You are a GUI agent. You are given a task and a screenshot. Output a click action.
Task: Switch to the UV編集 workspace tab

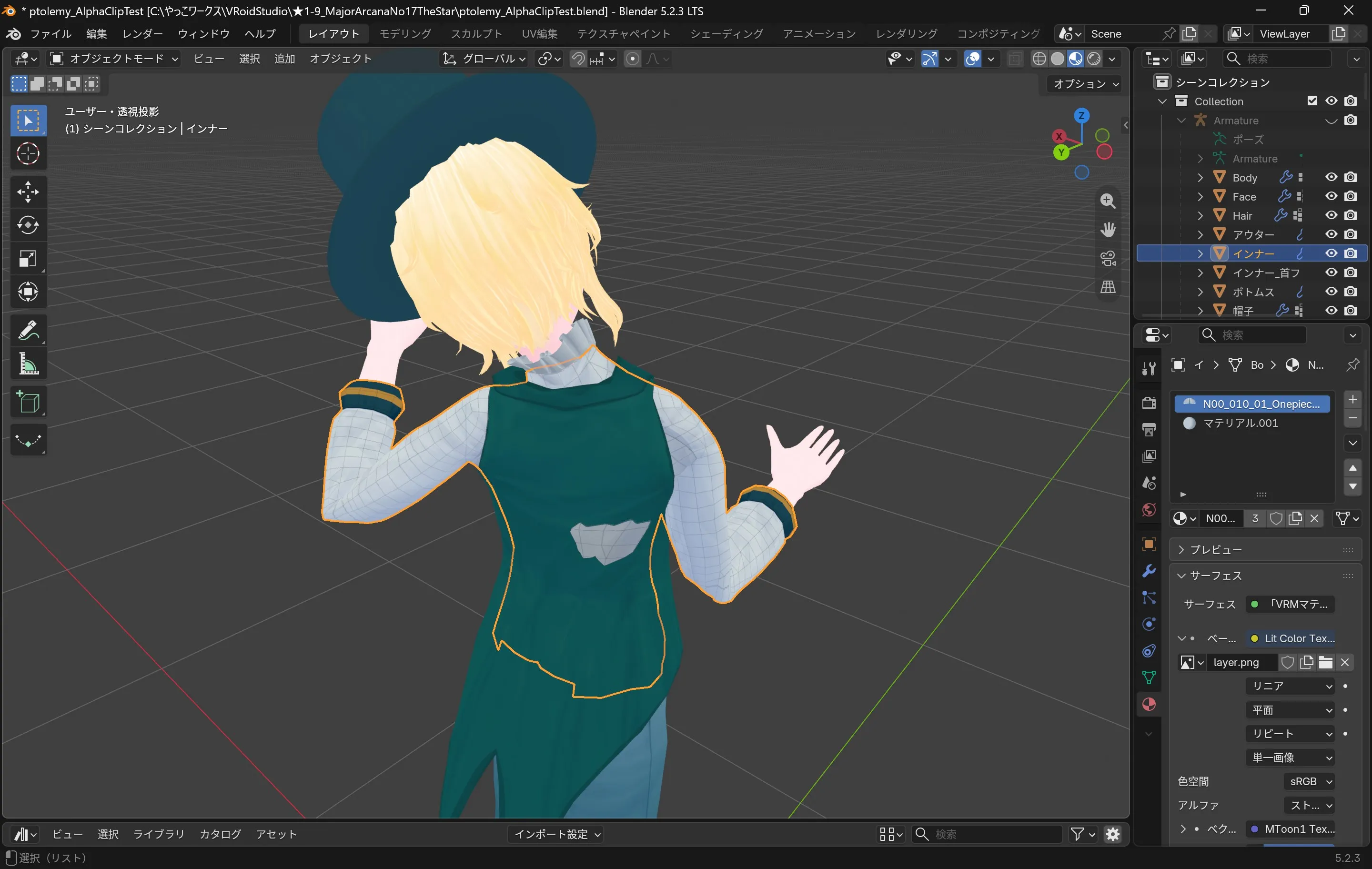tap(540, 34)
